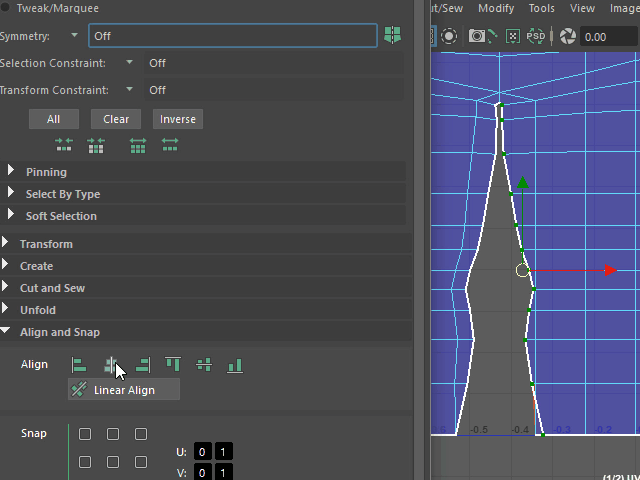
Task: Click the align top icon in Align row
Action: (173, 365)
